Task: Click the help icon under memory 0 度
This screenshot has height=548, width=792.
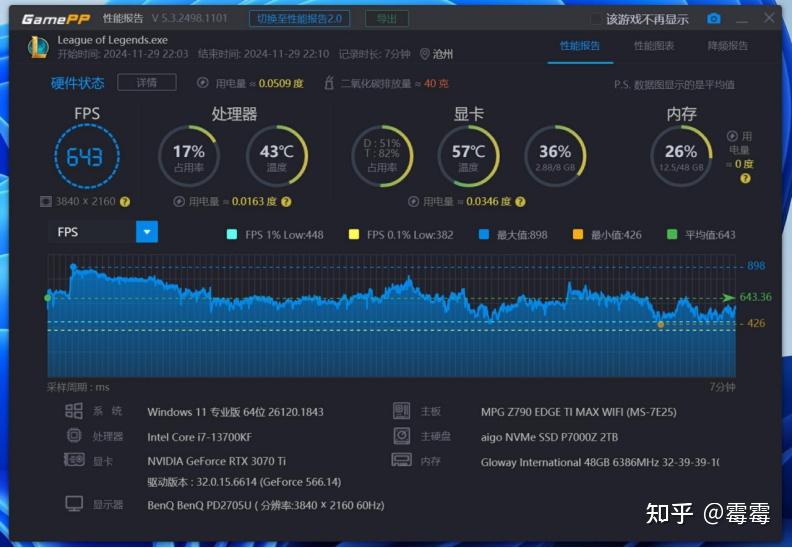Action: (745, 178)
